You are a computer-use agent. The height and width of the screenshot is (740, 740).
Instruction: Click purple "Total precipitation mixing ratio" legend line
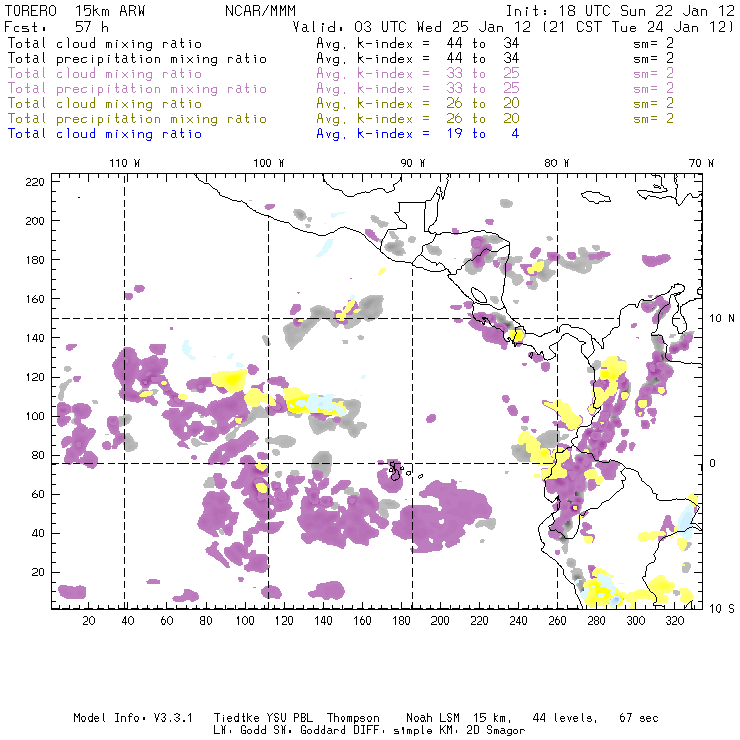137,89
